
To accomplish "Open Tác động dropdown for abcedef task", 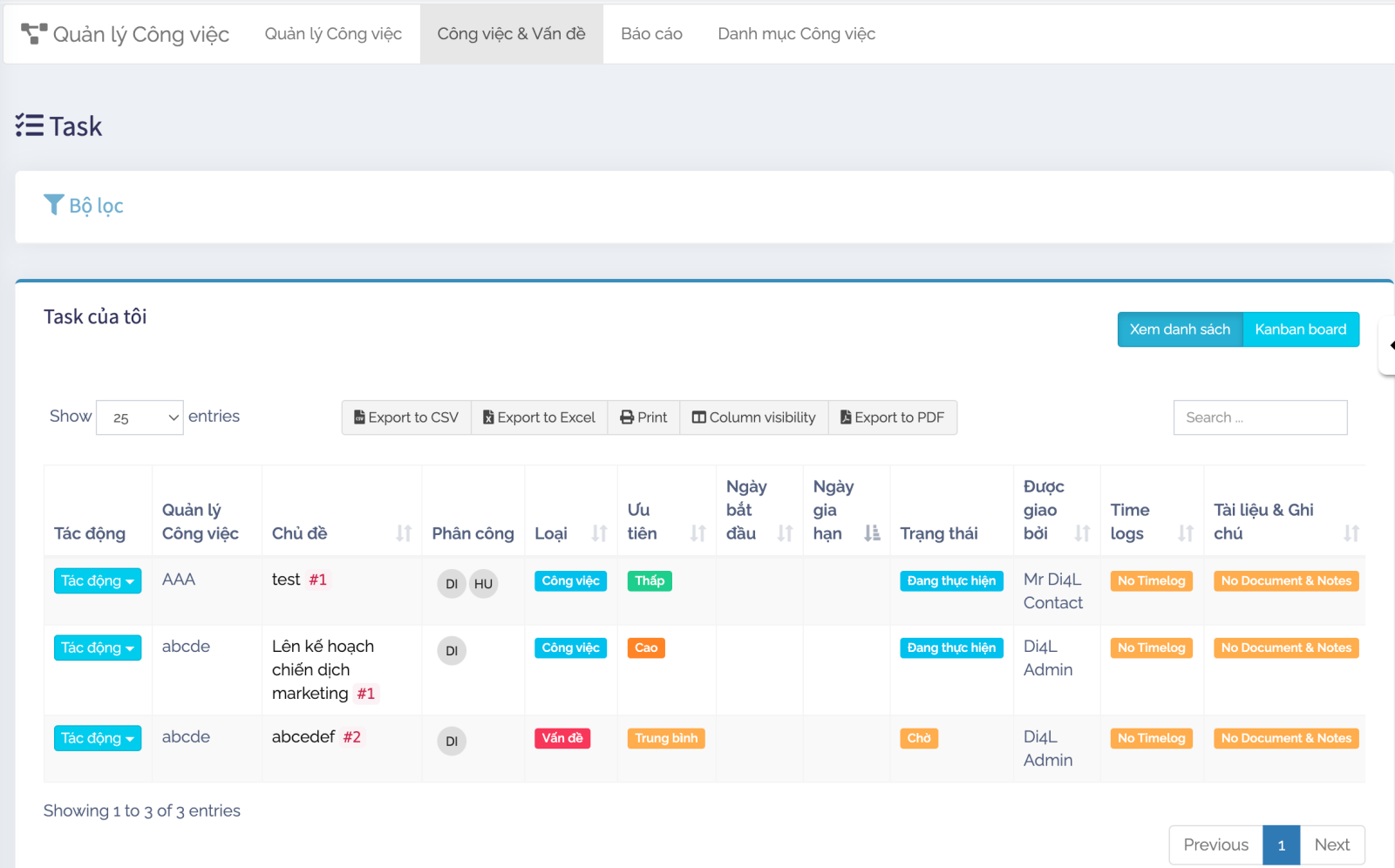I will (97, 738).
